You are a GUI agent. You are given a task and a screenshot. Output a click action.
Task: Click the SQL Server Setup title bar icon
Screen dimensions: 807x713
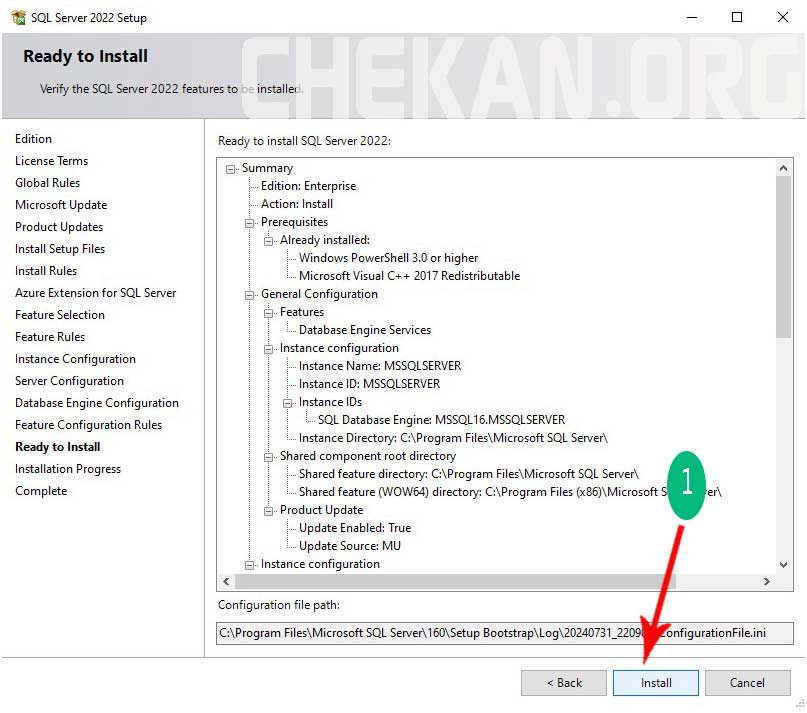18,17
